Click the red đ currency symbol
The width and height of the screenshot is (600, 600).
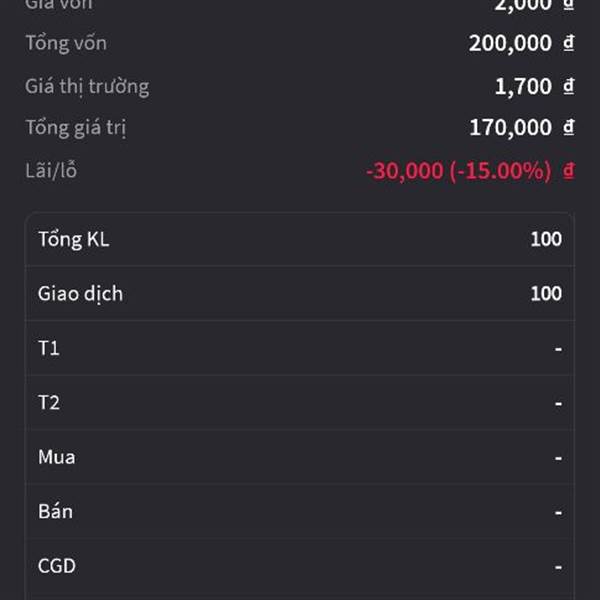click(x=569, y=170)
